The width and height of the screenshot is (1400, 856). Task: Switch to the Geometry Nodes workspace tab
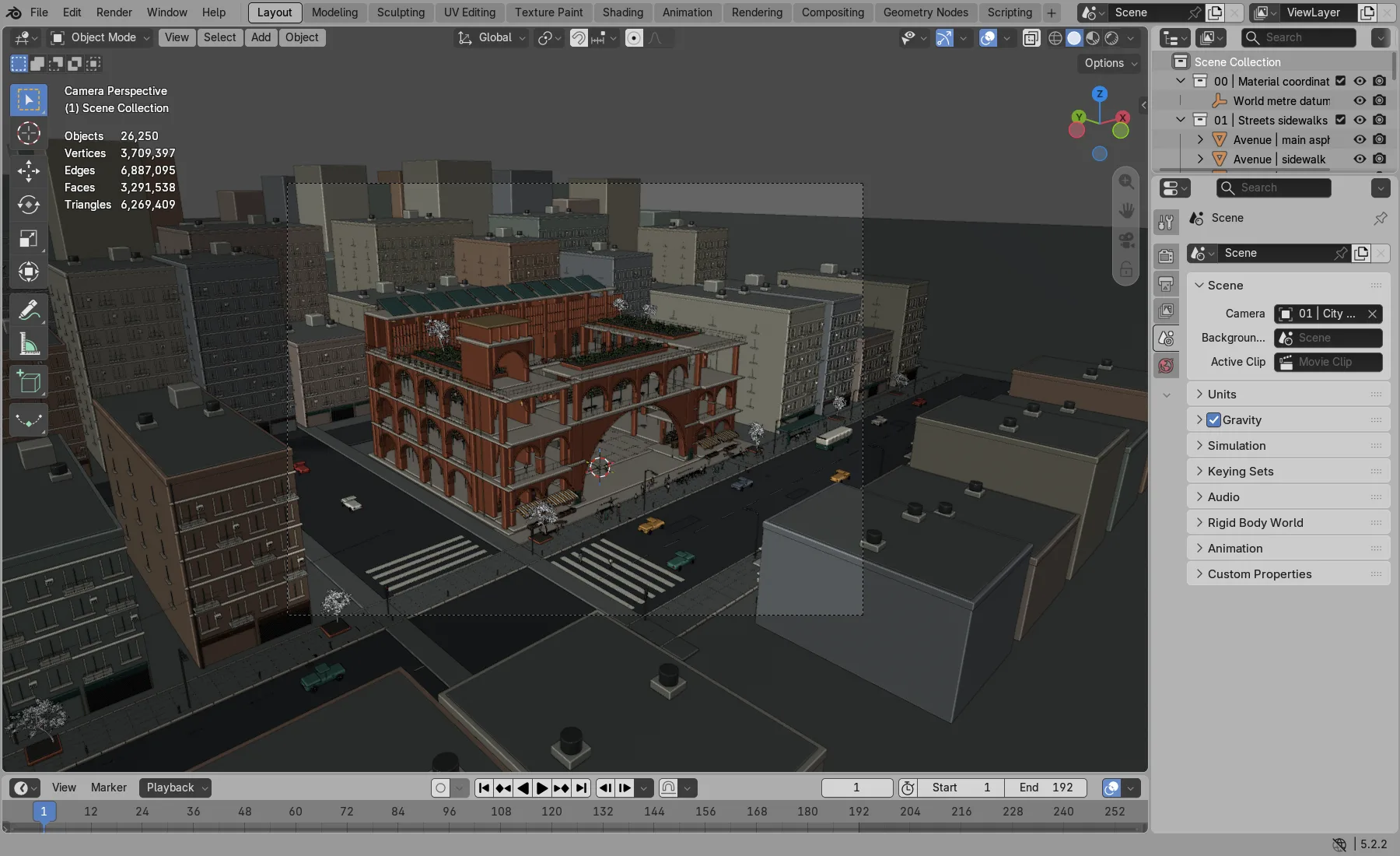tap(926, 12)
